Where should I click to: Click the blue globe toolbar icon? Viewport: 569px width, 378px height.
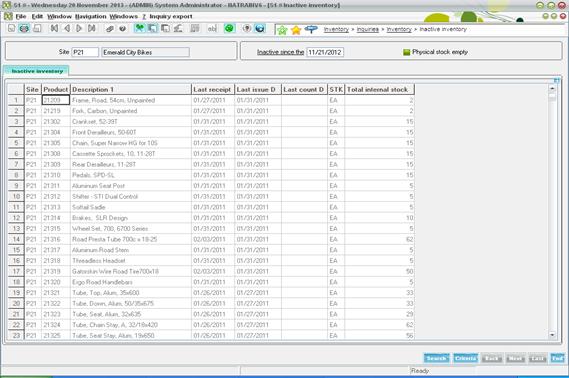(260, 28)
